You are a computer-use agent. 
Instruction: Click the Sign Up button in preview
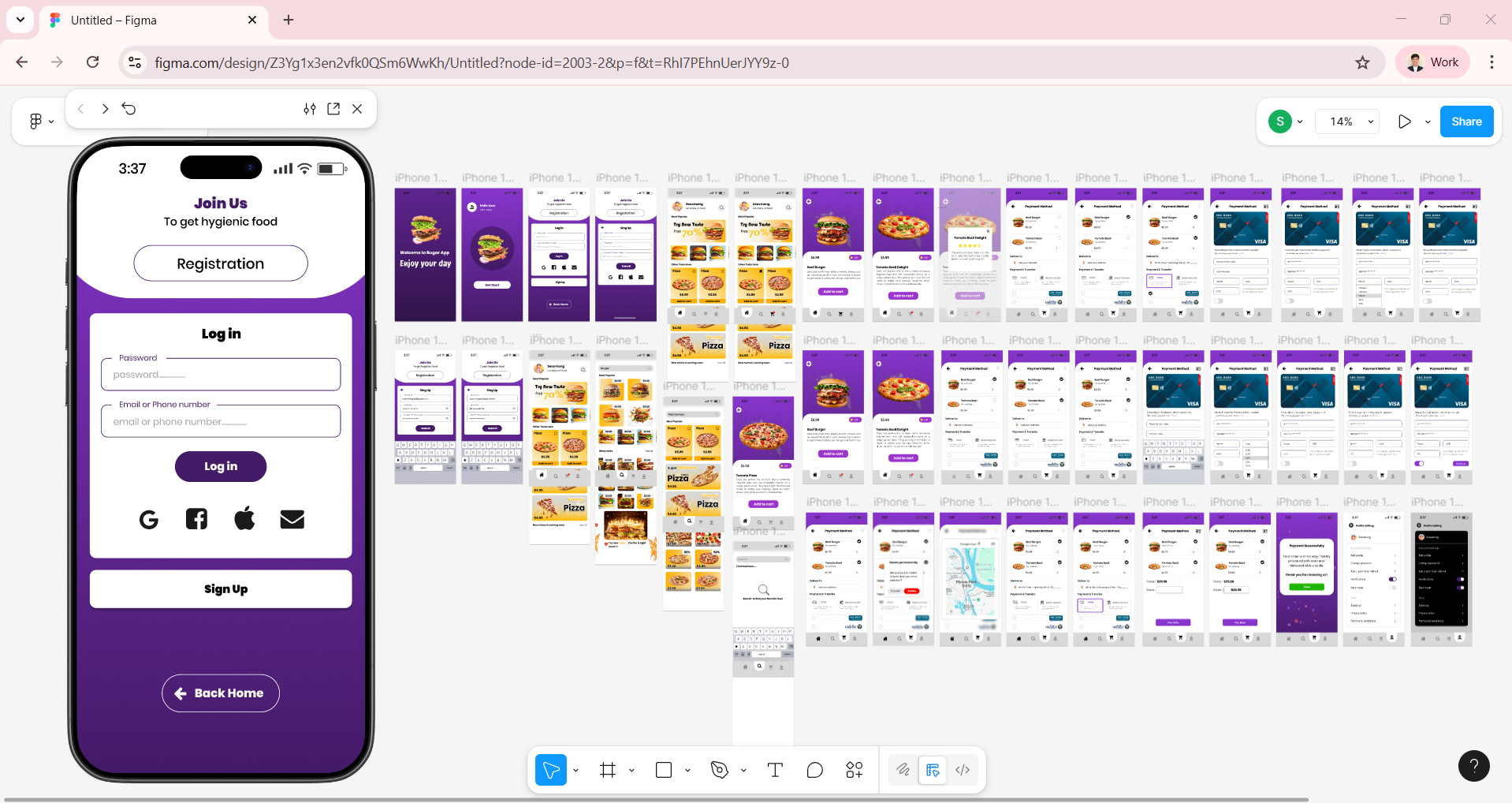[x=221, y=589]
